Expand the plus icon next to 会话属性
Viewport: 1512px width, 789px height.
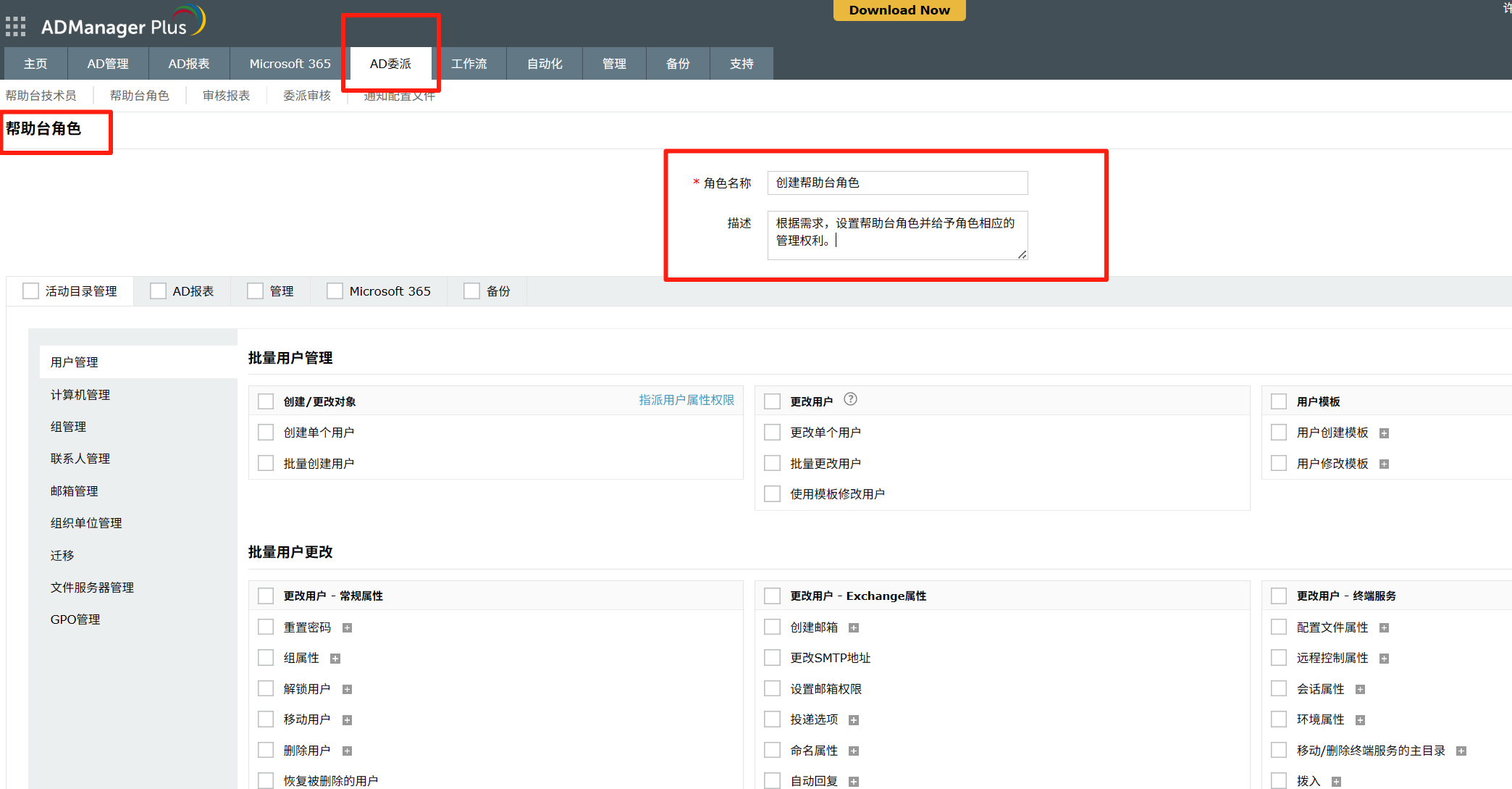[1360, 689]
